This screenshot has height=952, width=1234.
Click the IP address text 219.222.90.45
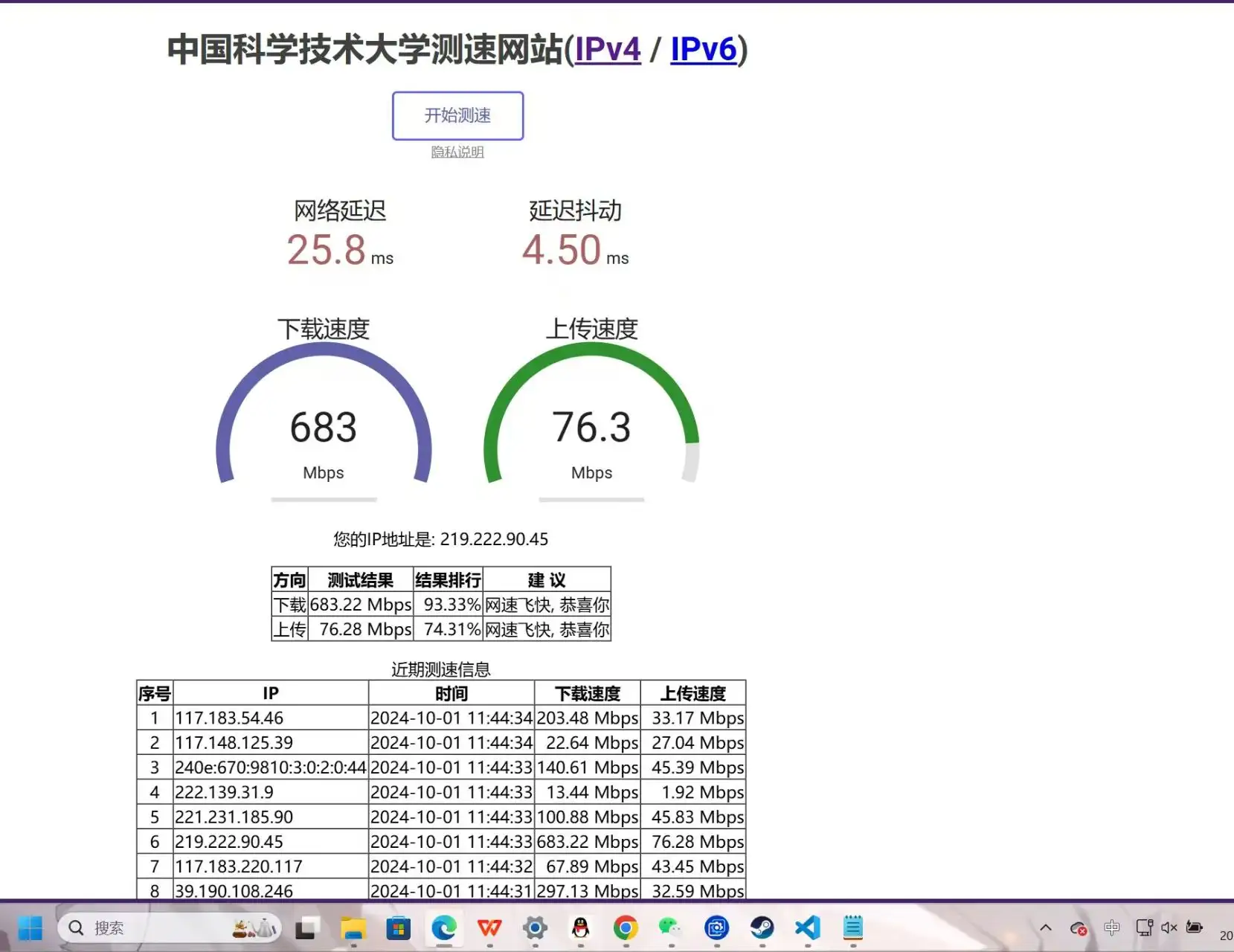494,539
